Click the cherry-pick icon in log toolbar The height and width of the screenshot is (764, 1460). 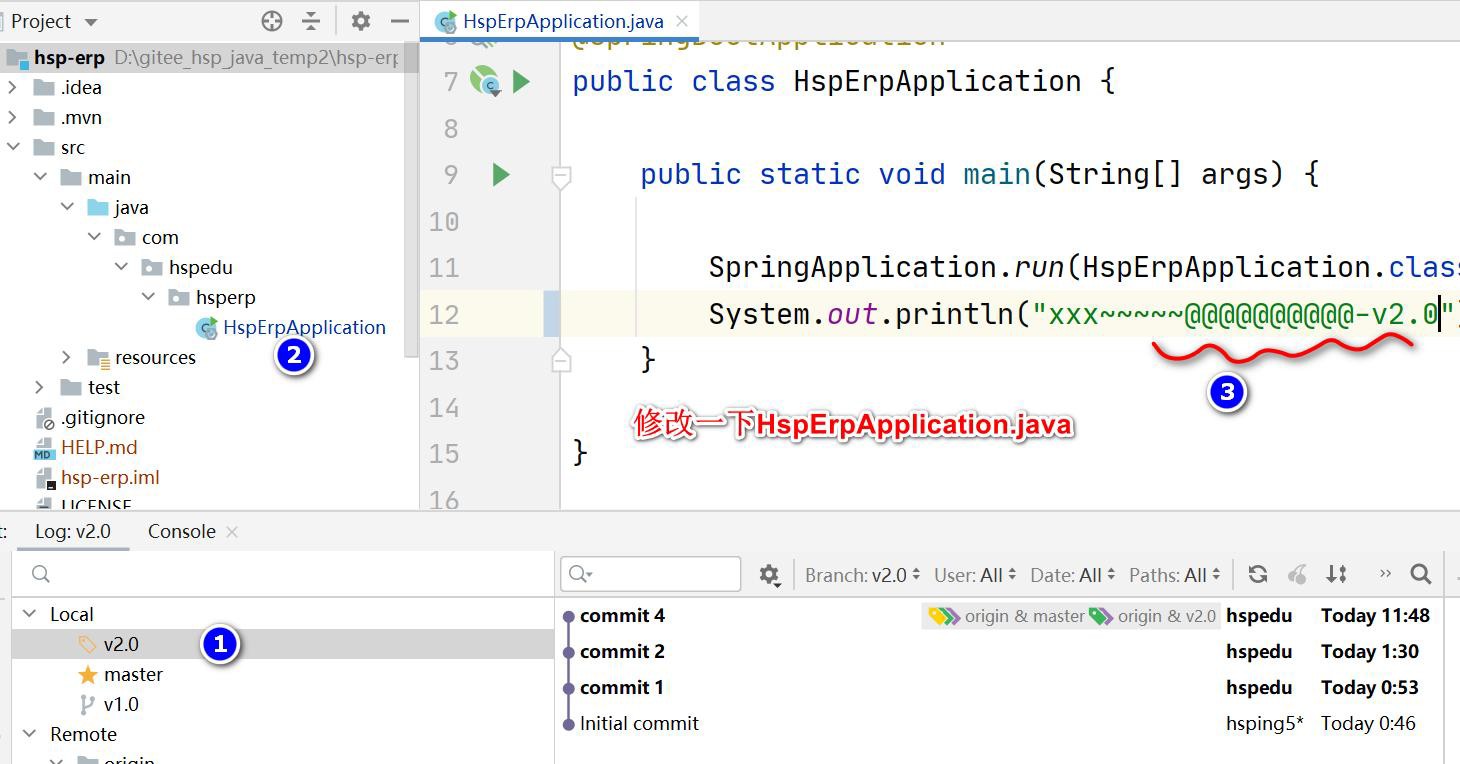coord(1297,574)
